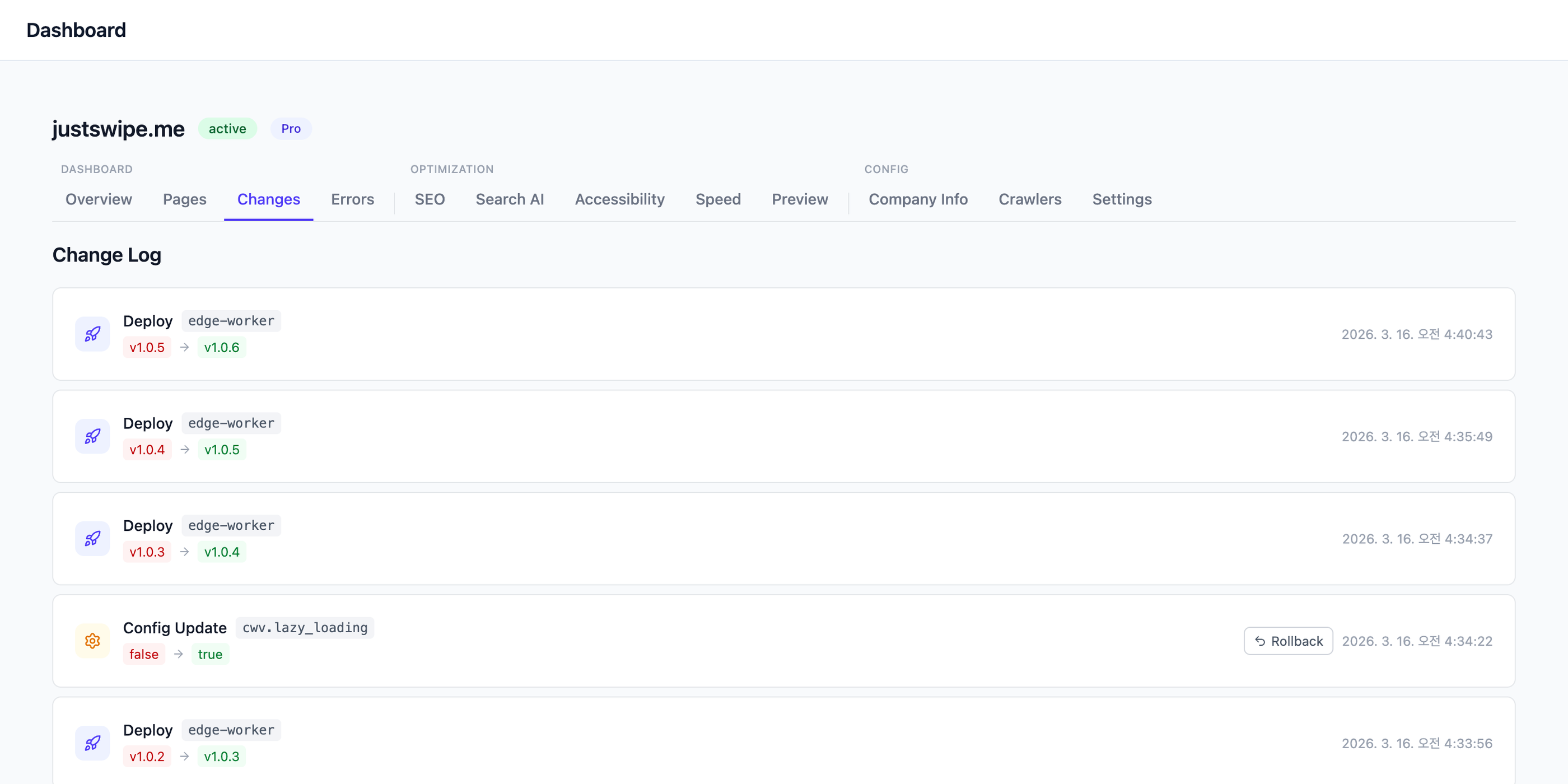The image size is (1568, 784).
Task: Switch to the Speed tab
Action: pyautogui.click(x=718, y=200)
